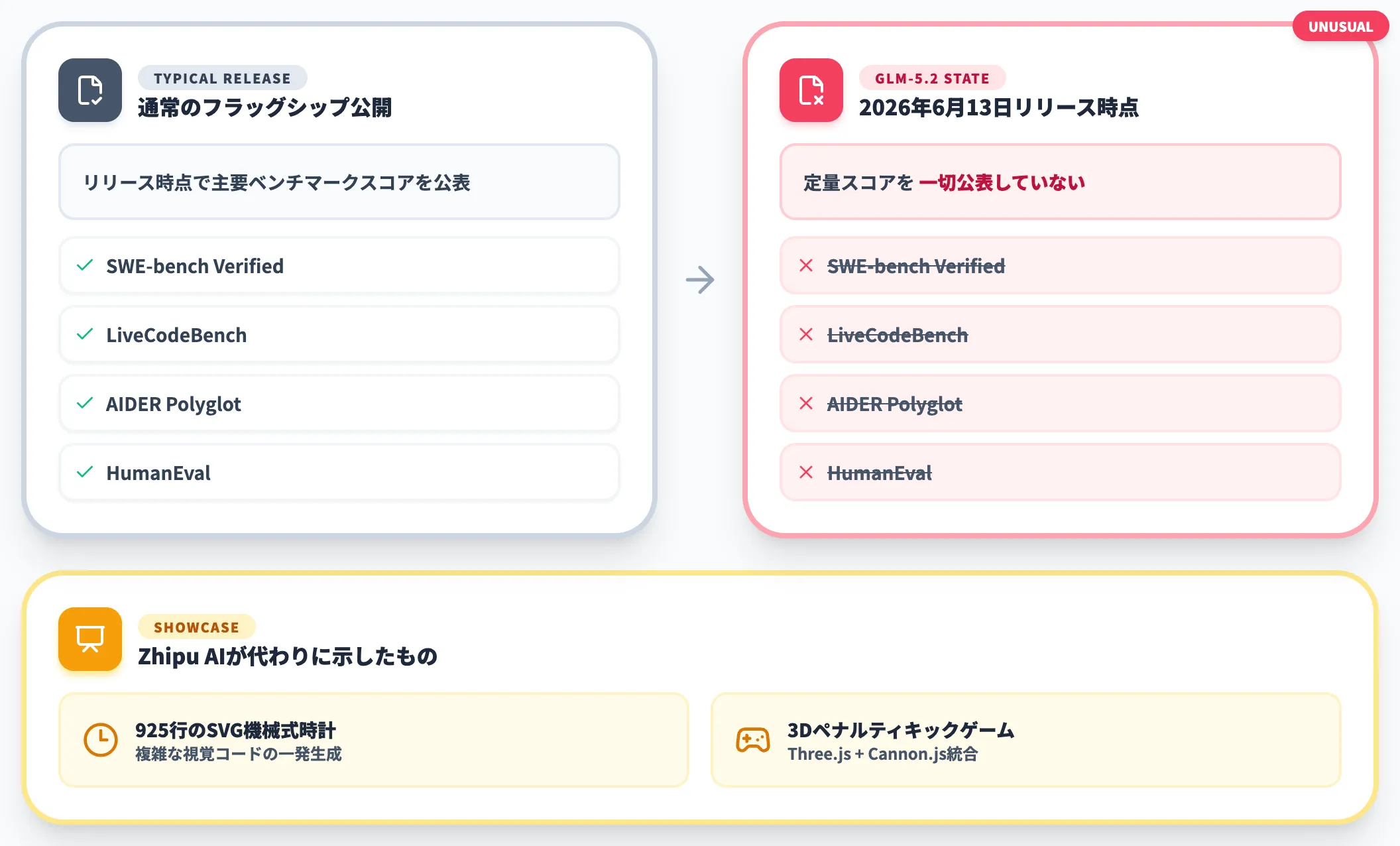Image resolution: width=1400 pixels, height=846 pixels.
Task: Click struck-through LiveCodeBench text
Action: (898, 335)
